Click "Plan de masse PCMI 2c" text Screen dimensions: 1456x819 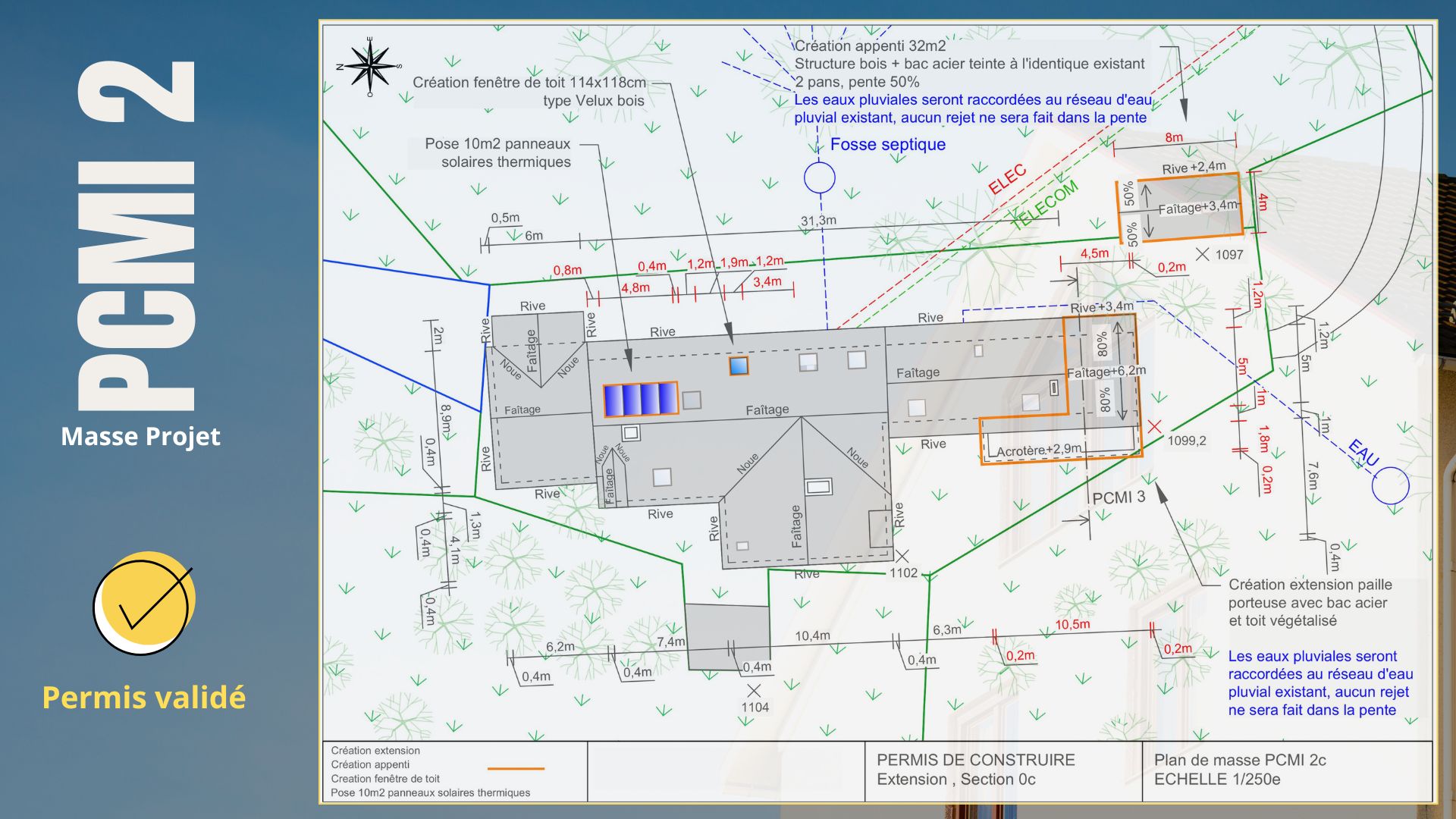[1240, 760]
